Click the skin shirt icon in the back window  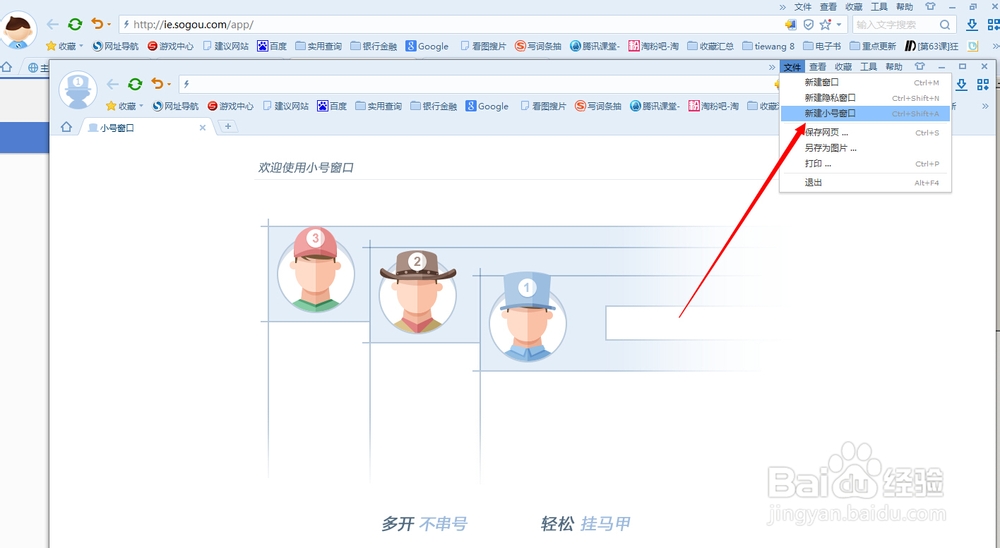pos(930,7)
